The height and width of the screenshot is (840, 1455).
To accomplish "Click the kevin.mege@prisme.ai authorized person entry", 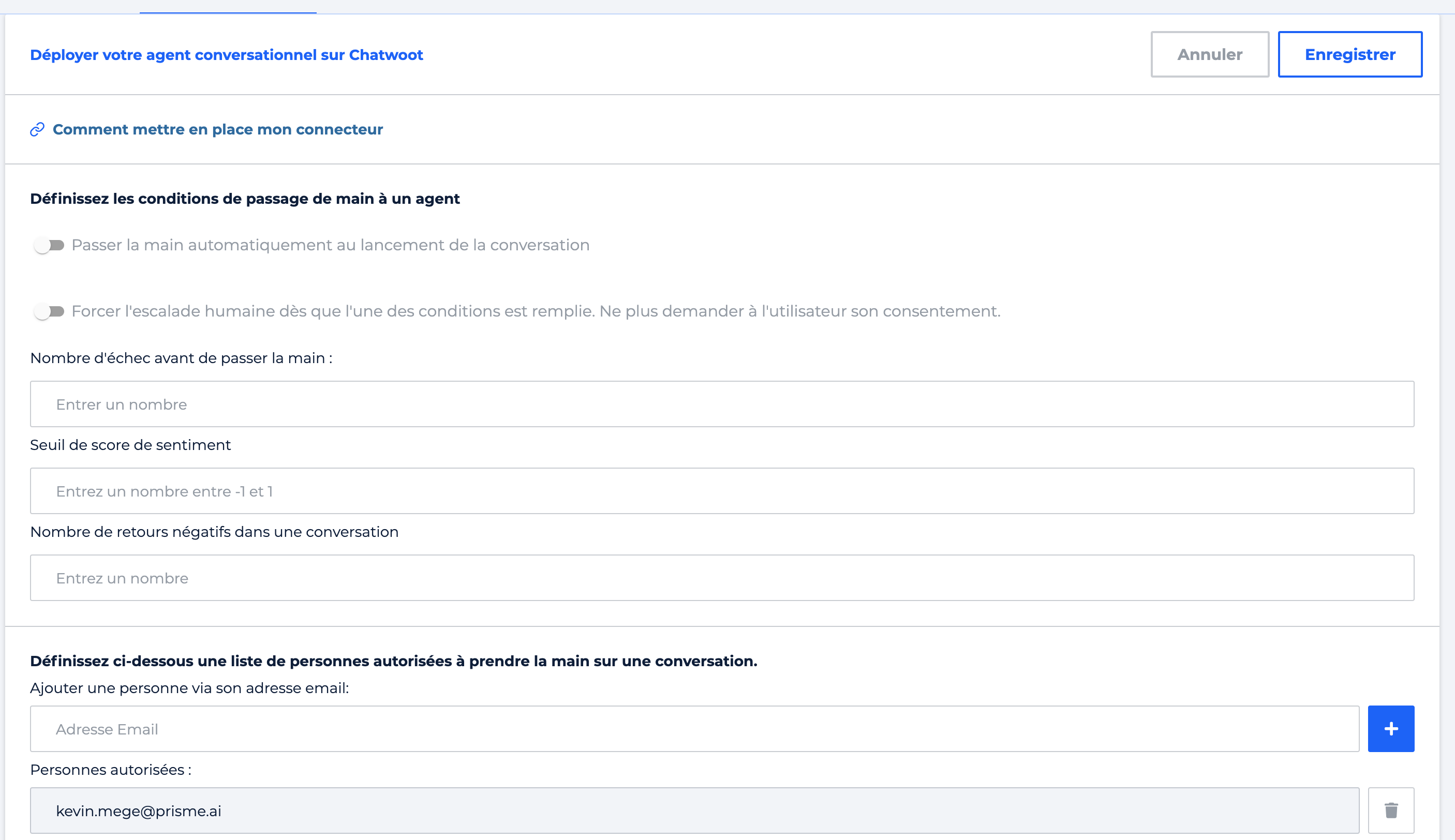I will [x=694, y=811].
